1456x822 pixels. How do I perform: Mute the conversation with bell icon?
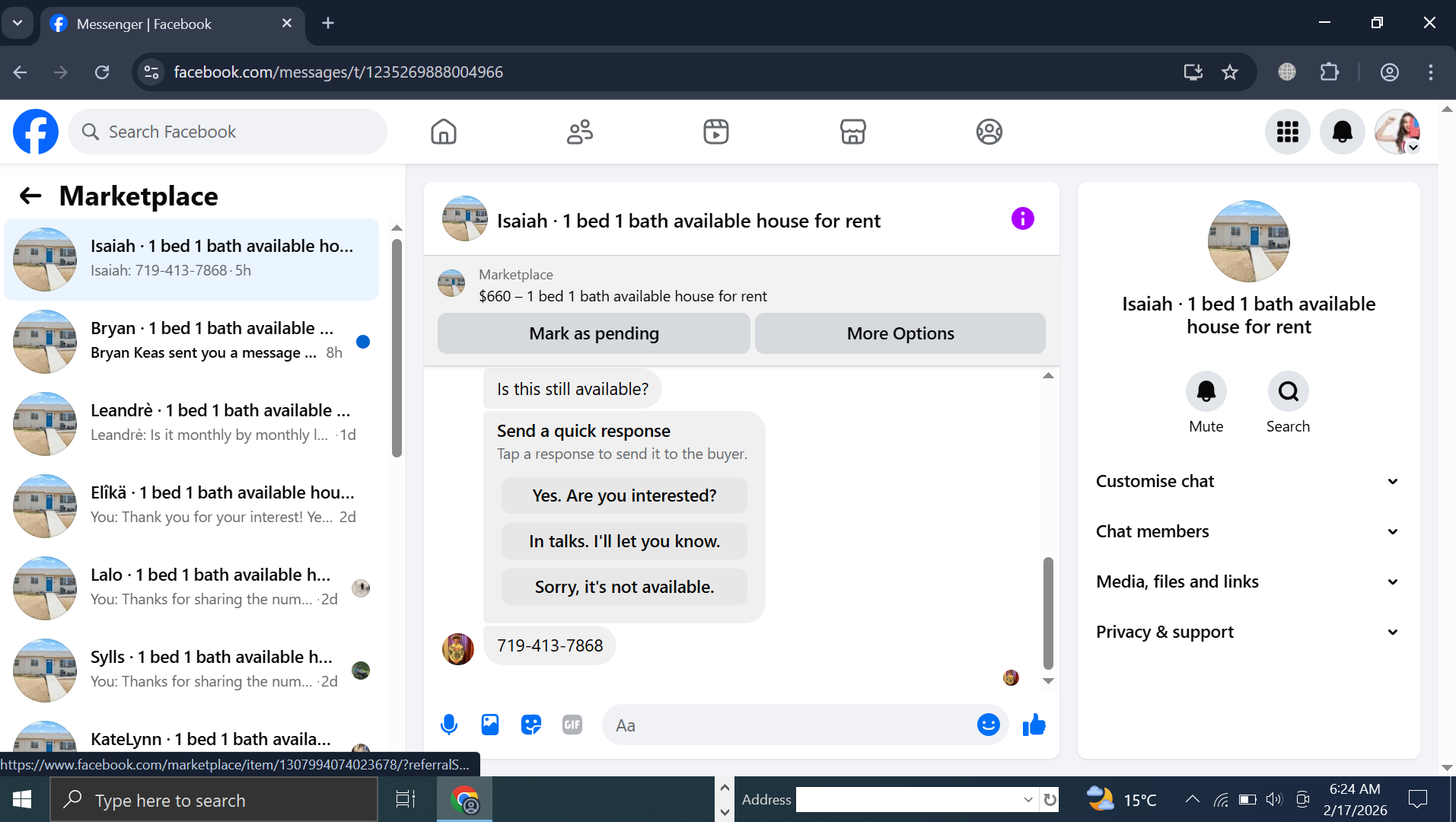point(1206,391)
